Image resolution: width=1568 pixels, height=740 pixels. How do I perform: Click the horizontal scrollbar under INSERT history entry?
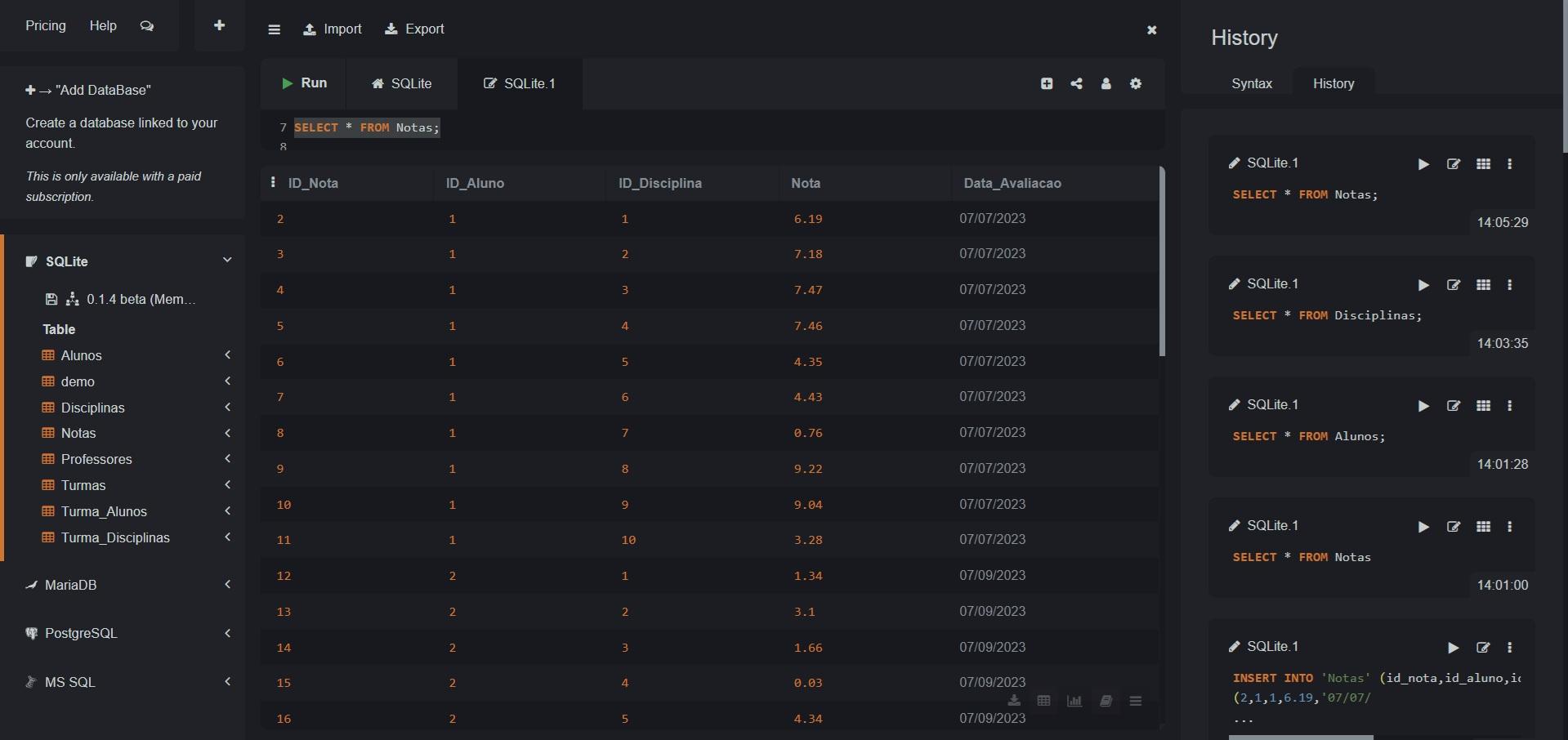1301,738
